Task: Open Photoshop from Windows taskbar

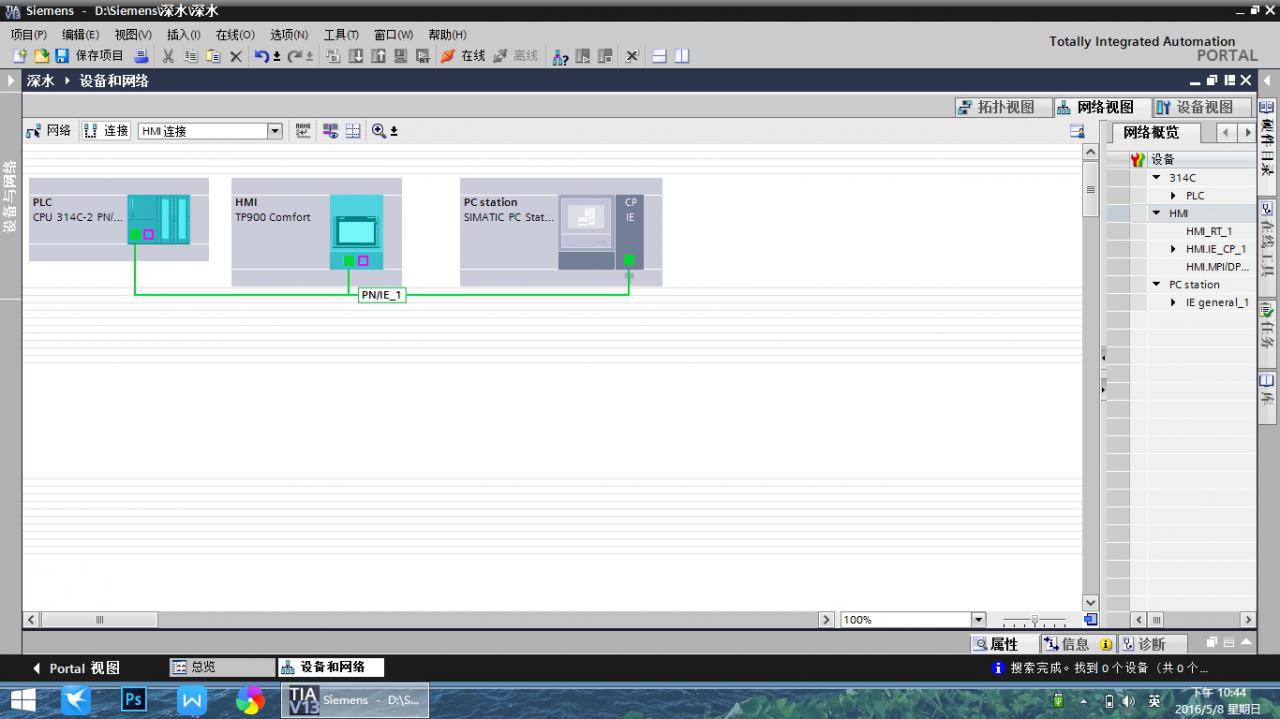Action: pos(134,700)
